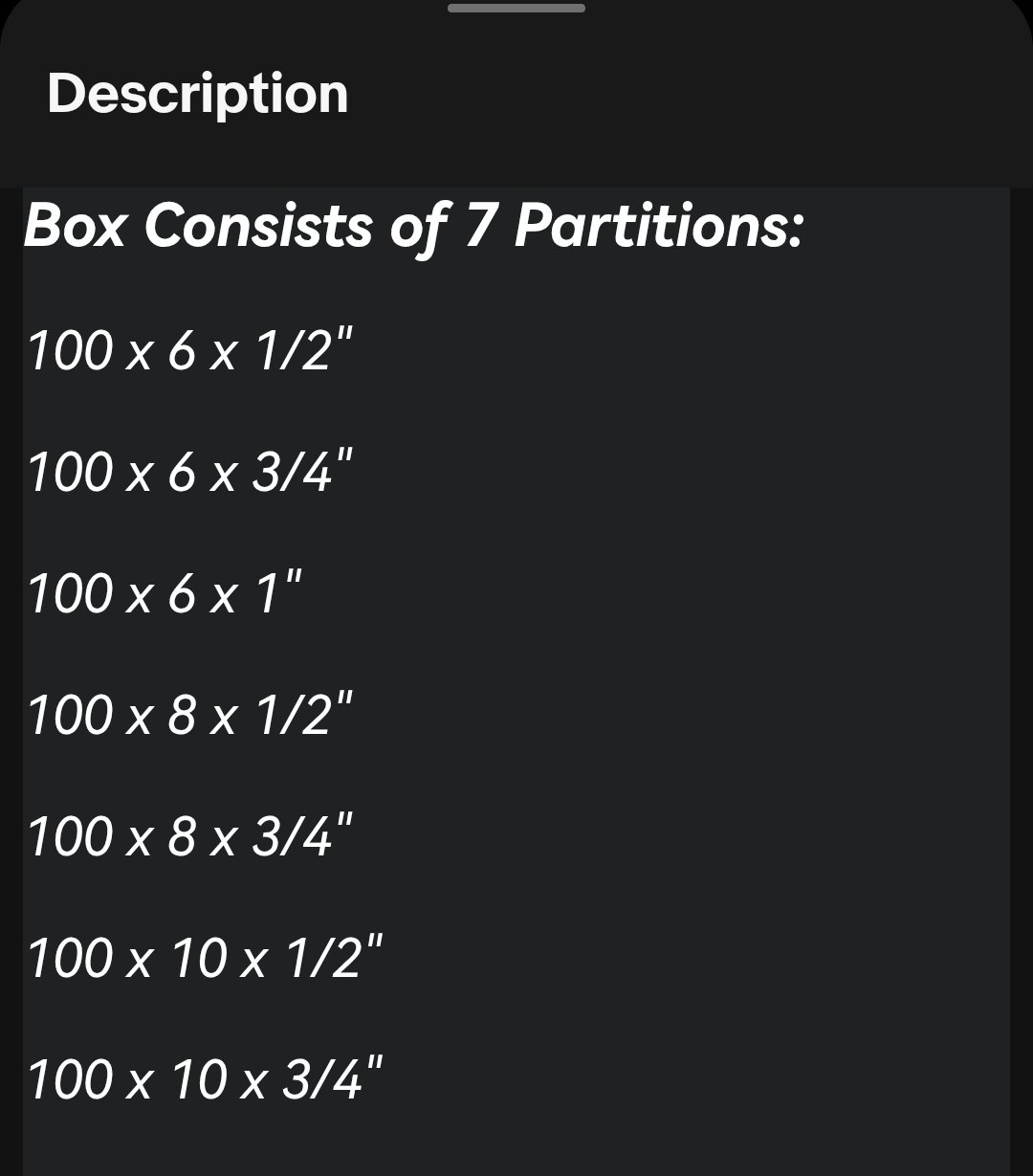Tap the word 'Partitions:' in the heading
1033x1176 pixels.
coord(658,227)
